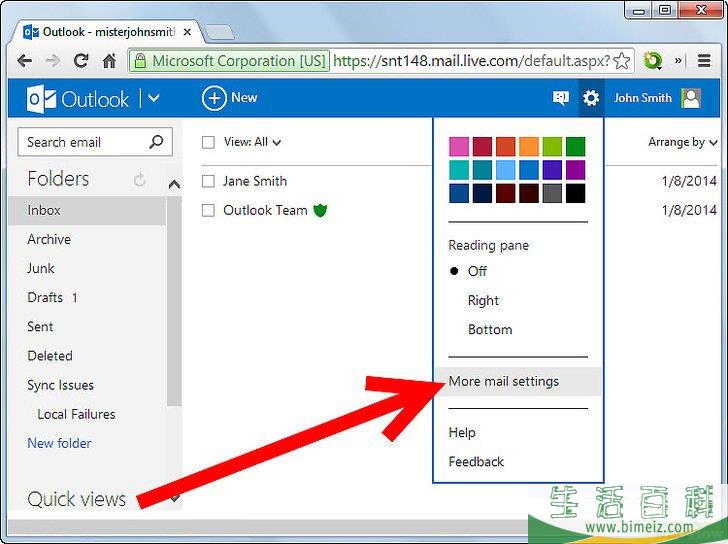Viewport: 728px width, 544px height.
Task: Pick the lime green theme color
Action: click(552, 146)
